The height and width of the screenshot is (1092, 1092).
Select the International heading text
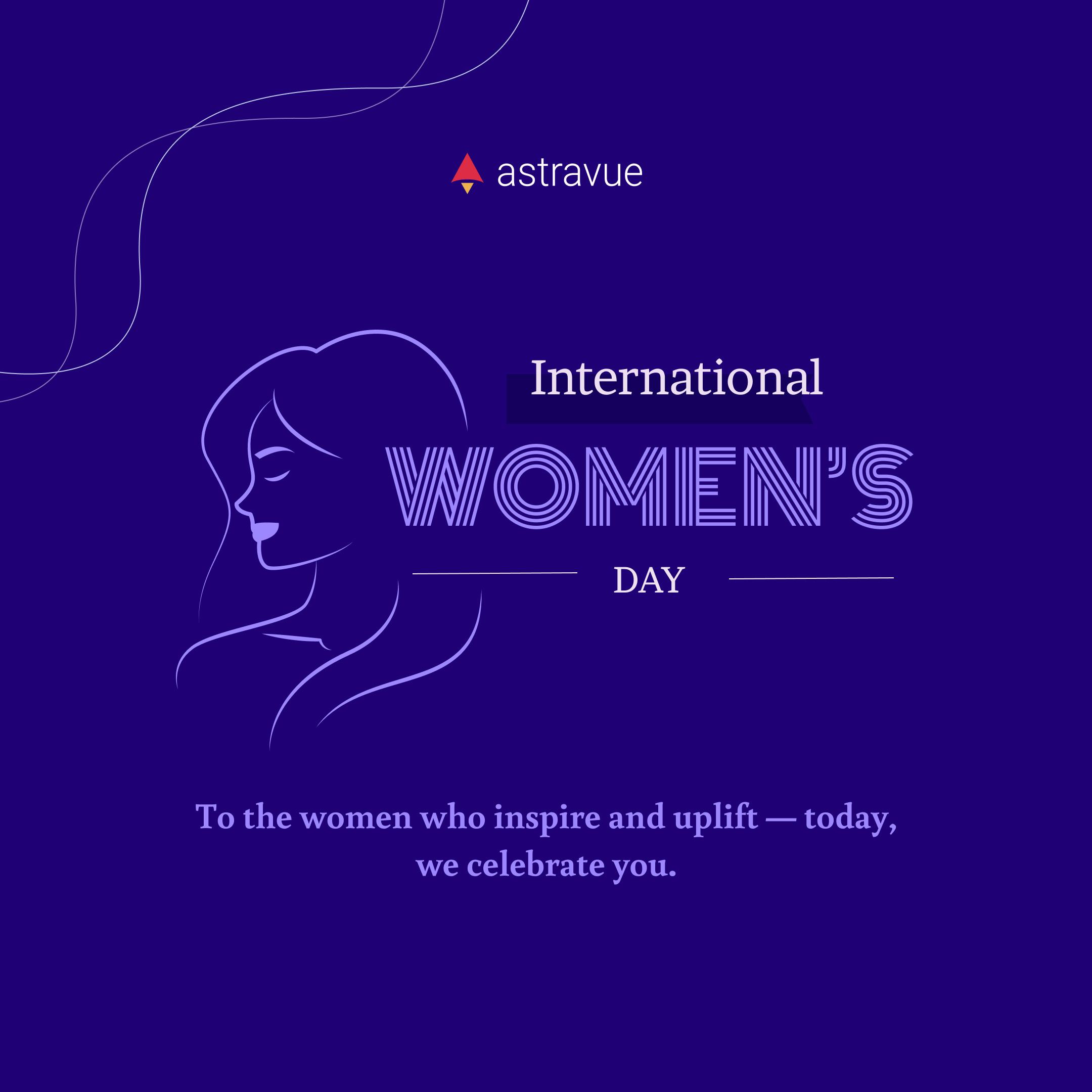676,378
